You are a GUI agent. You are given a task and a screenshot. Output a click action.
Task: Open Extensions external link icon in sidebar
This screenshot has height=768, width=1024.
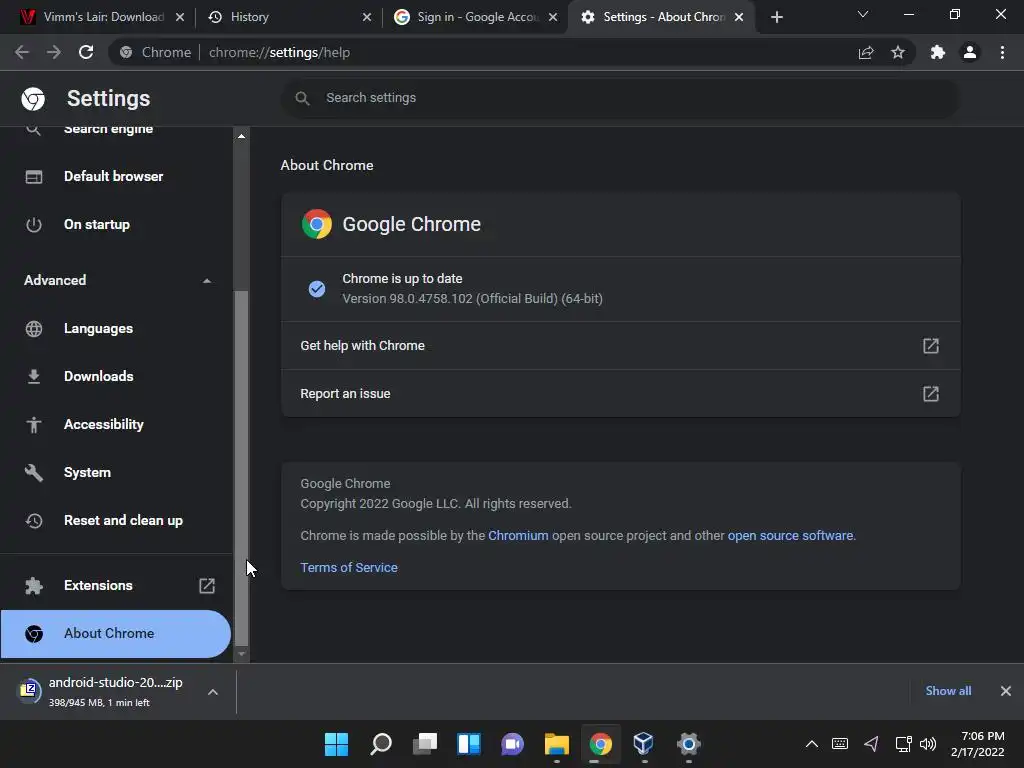pyautogui.click(x=207, y=586)
